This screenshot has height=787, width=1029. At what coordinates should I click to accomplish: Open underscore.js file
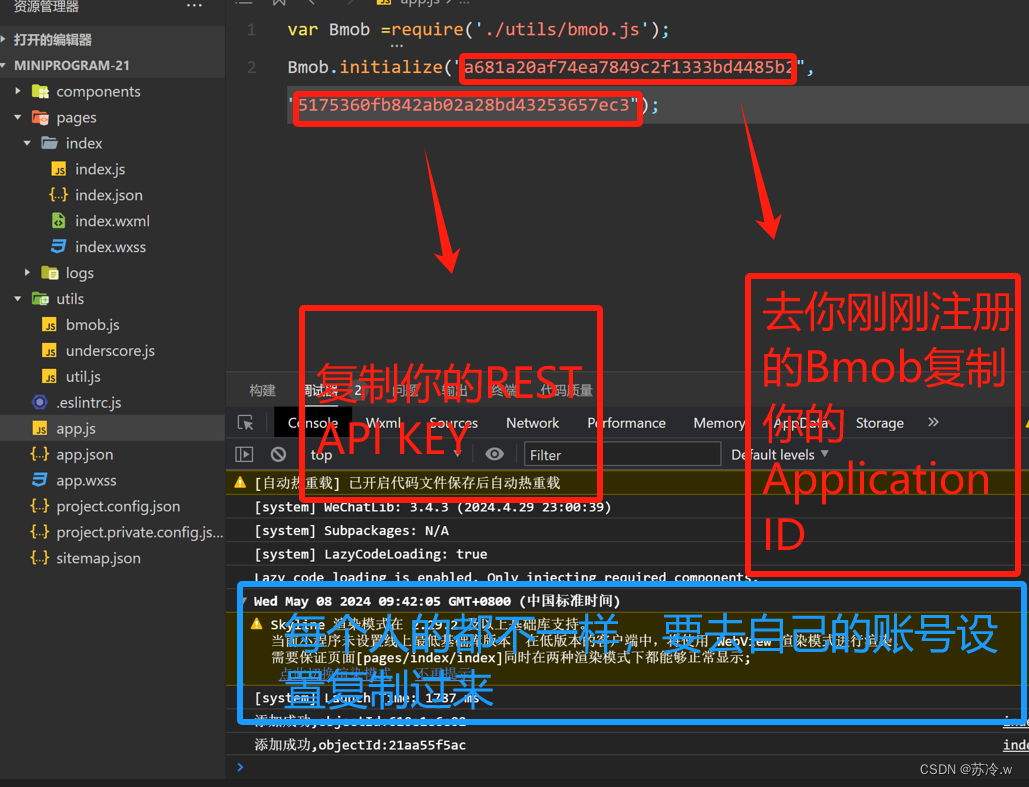coord(110,351)
